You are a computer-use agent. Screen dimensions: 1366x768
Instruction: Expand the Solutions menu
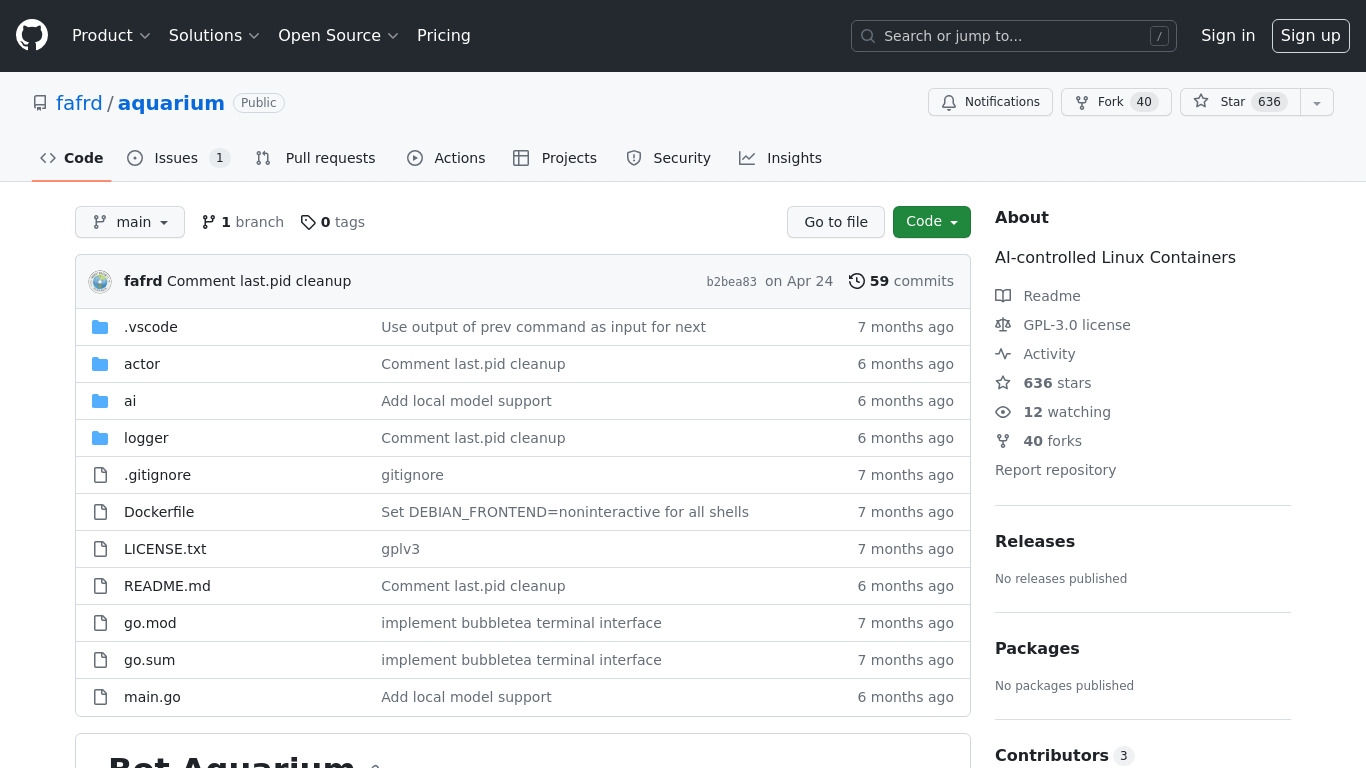click(x=214, y=35)
